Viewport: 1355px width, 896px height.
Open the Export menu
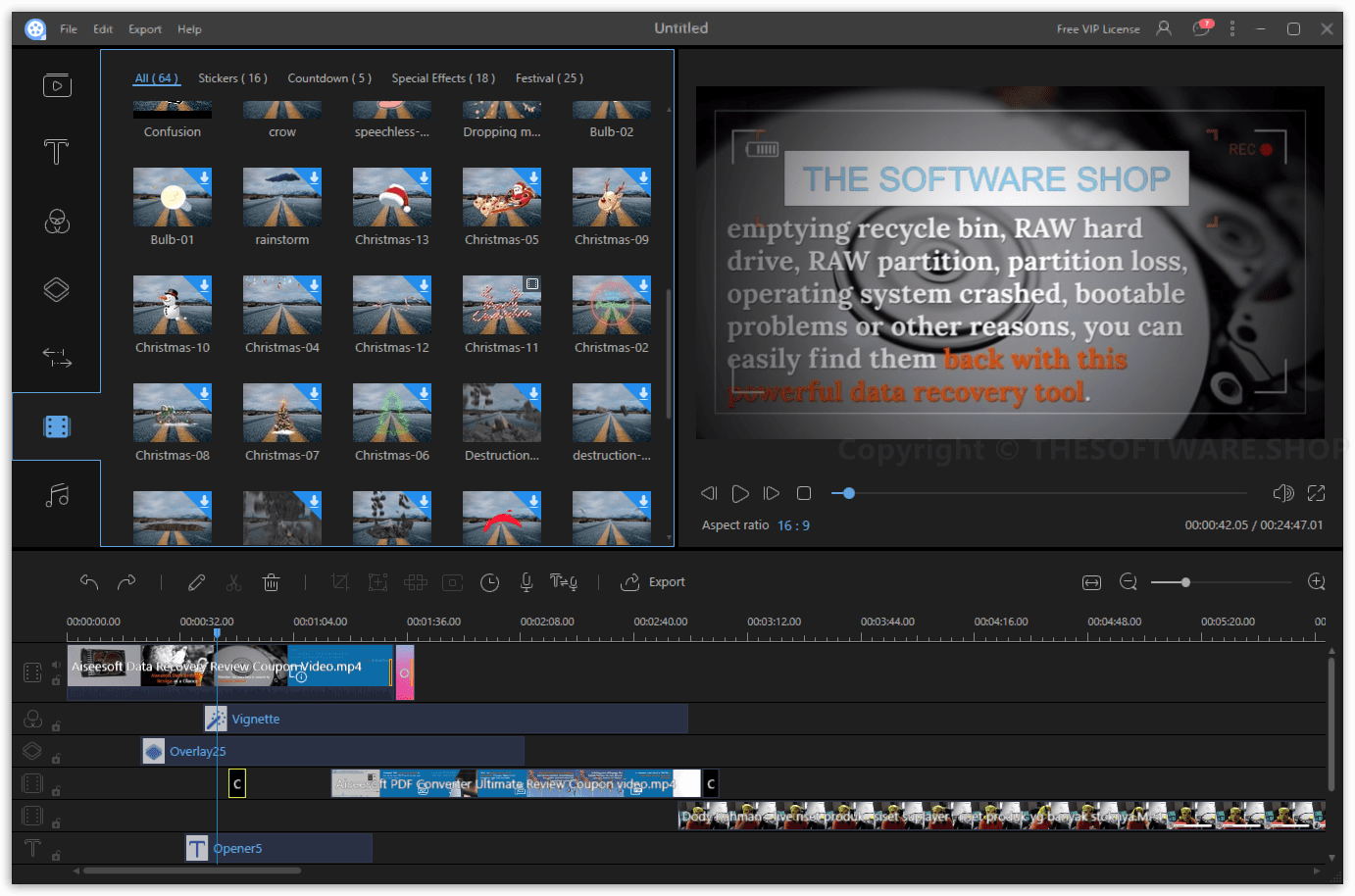[145, 29]
